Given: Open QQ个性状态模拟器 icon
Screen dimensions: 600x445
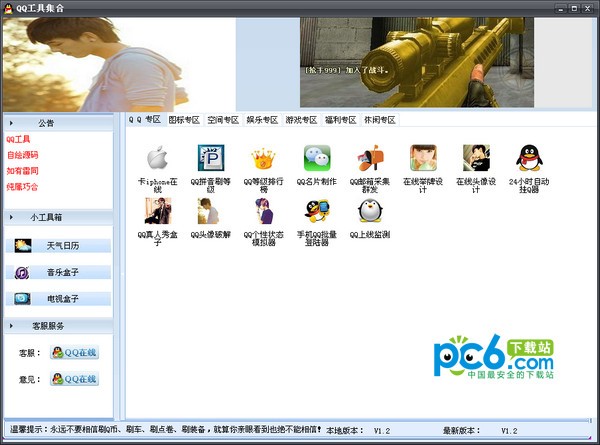Looking at the screenshot, I should point(263,211).
